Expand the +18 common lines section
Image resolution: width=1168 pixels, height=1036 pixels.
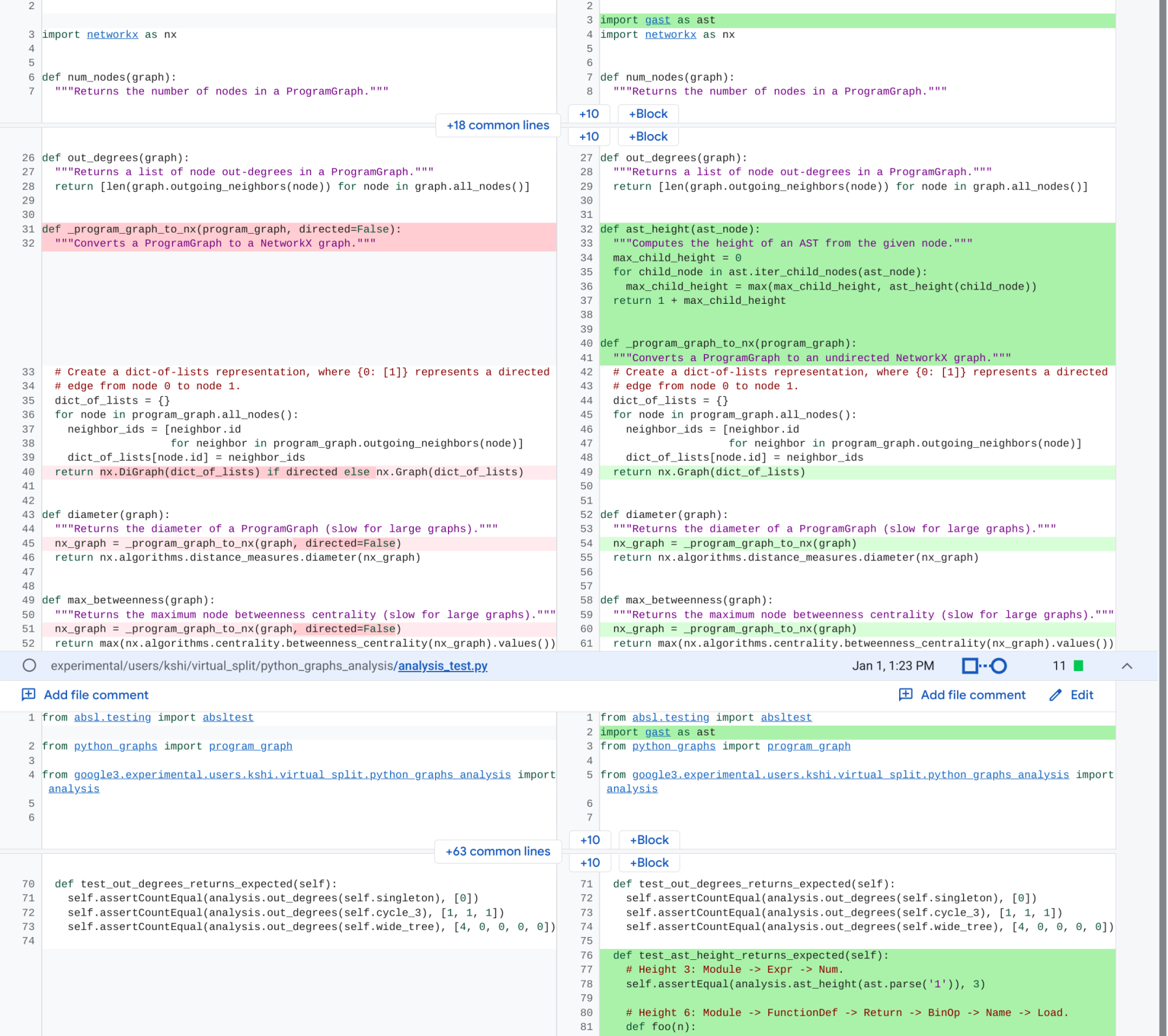click(498, 125)
